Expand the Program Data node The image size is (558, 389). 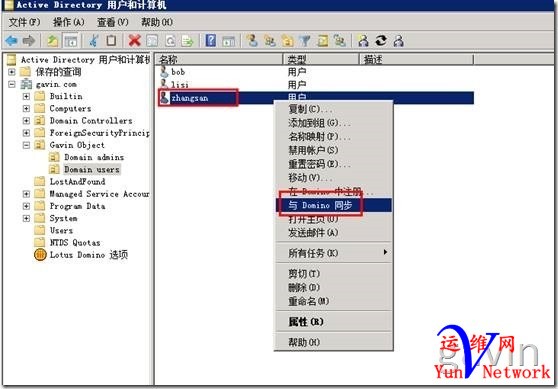click(26, 206)
